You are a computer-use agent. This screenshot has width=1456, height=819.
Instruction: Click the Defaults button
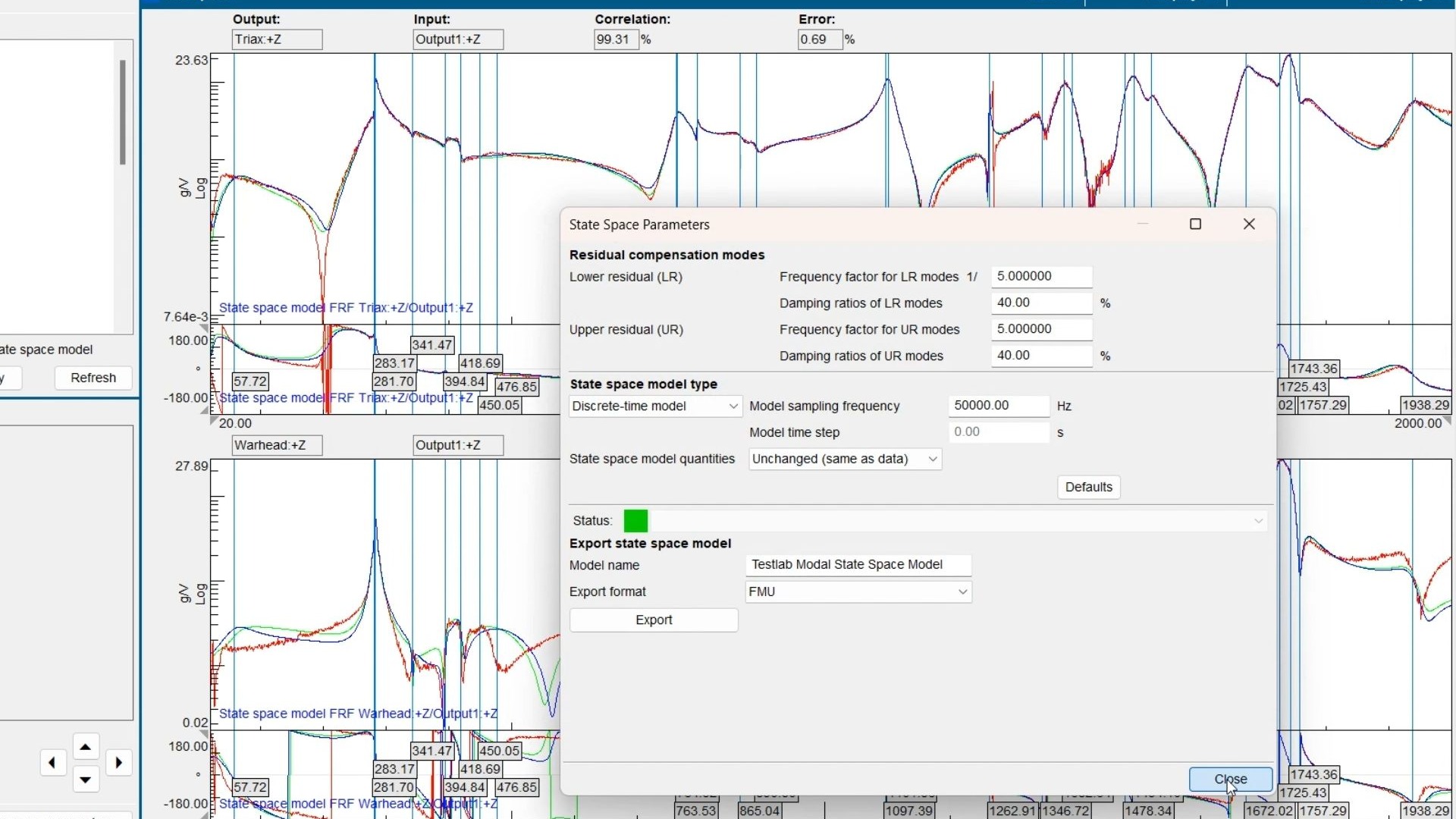(1088, 488)
